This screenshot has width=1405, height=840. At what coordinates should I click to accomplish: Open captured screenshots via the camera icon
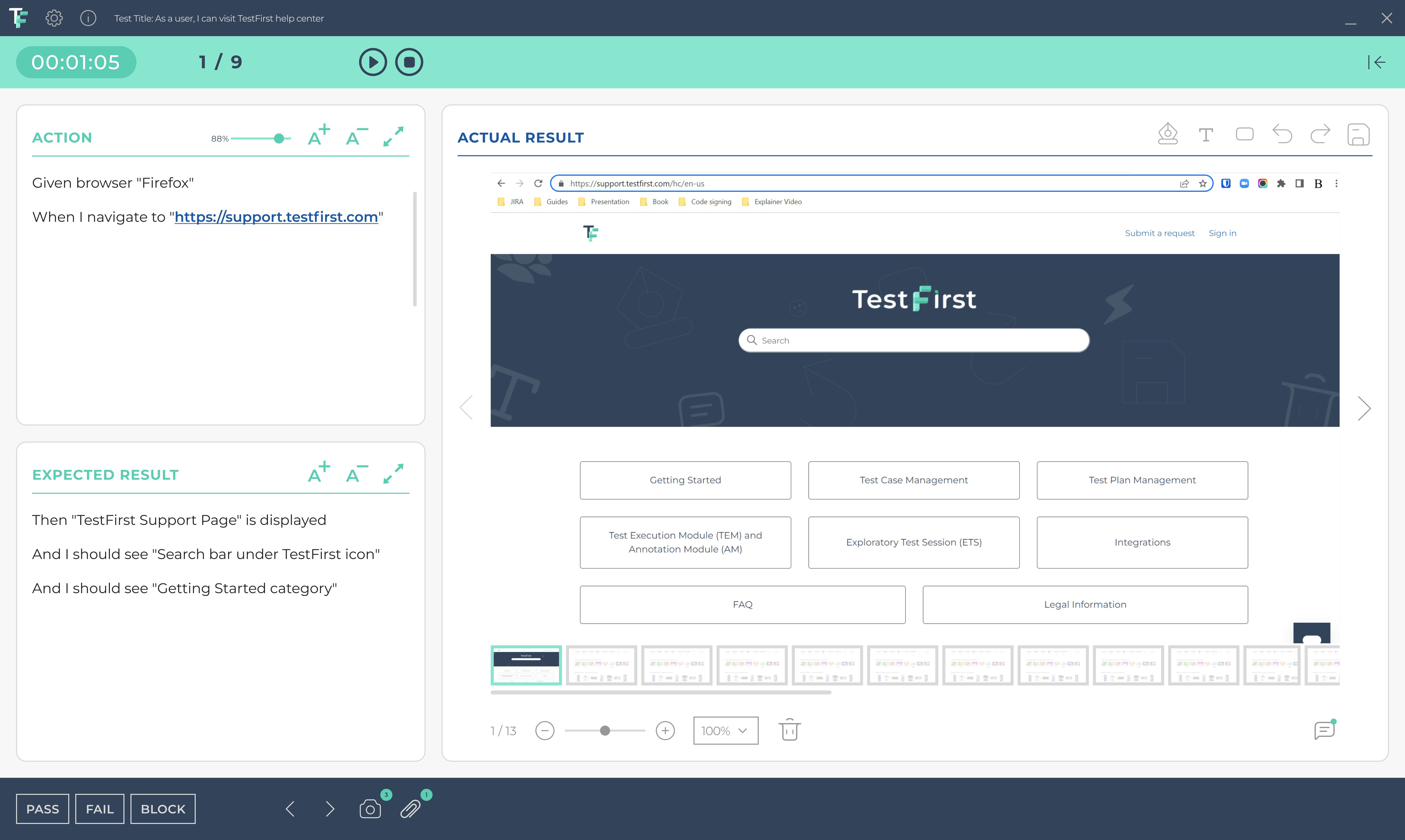pyautogui.click(x=370, y=809)
